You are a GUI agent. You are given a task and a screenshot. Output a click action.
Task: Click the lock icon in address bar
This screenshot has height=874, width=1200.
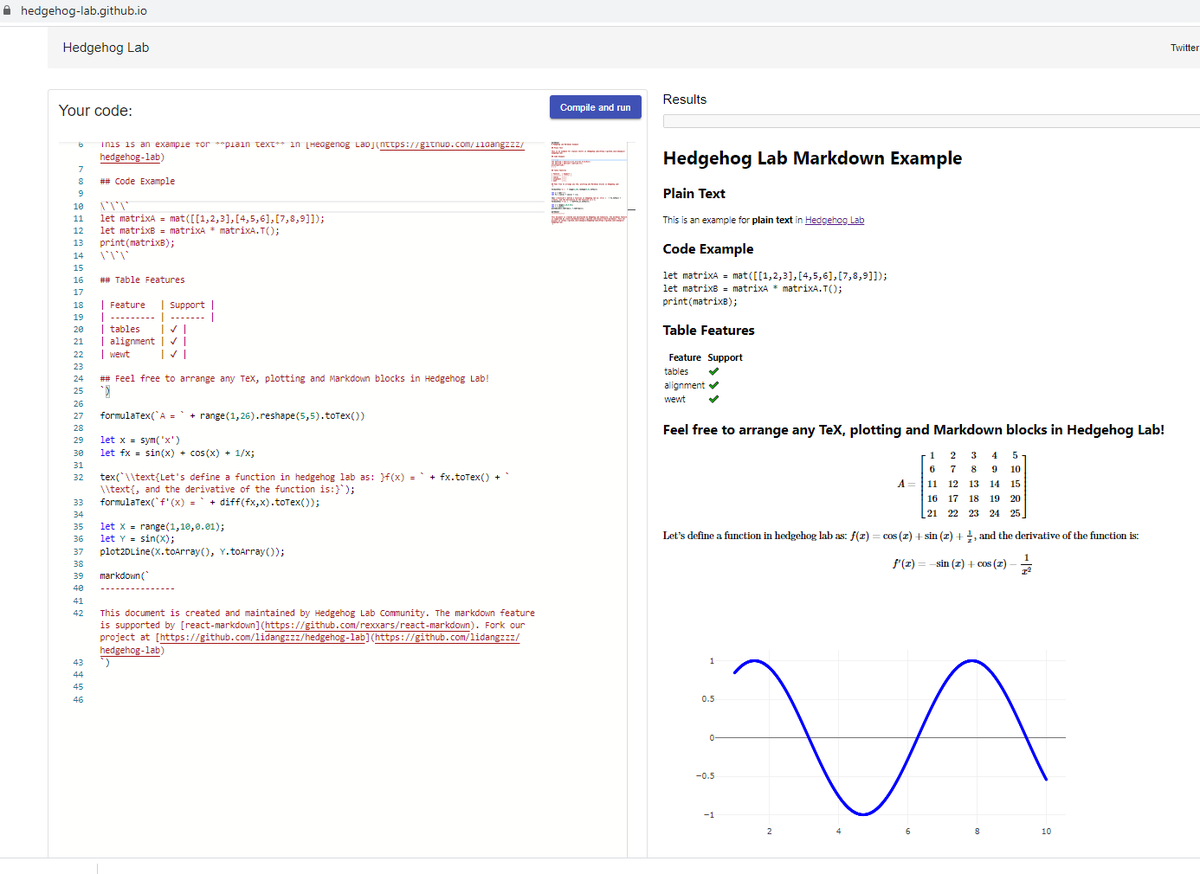point(8,10)
